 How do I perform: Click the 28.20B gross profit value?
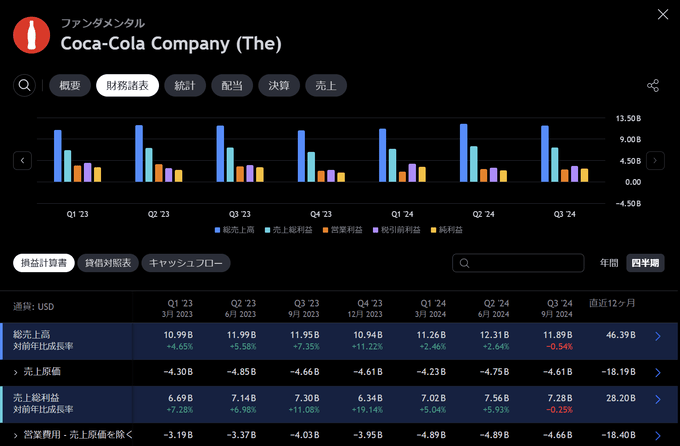click(x=621, y=398)
